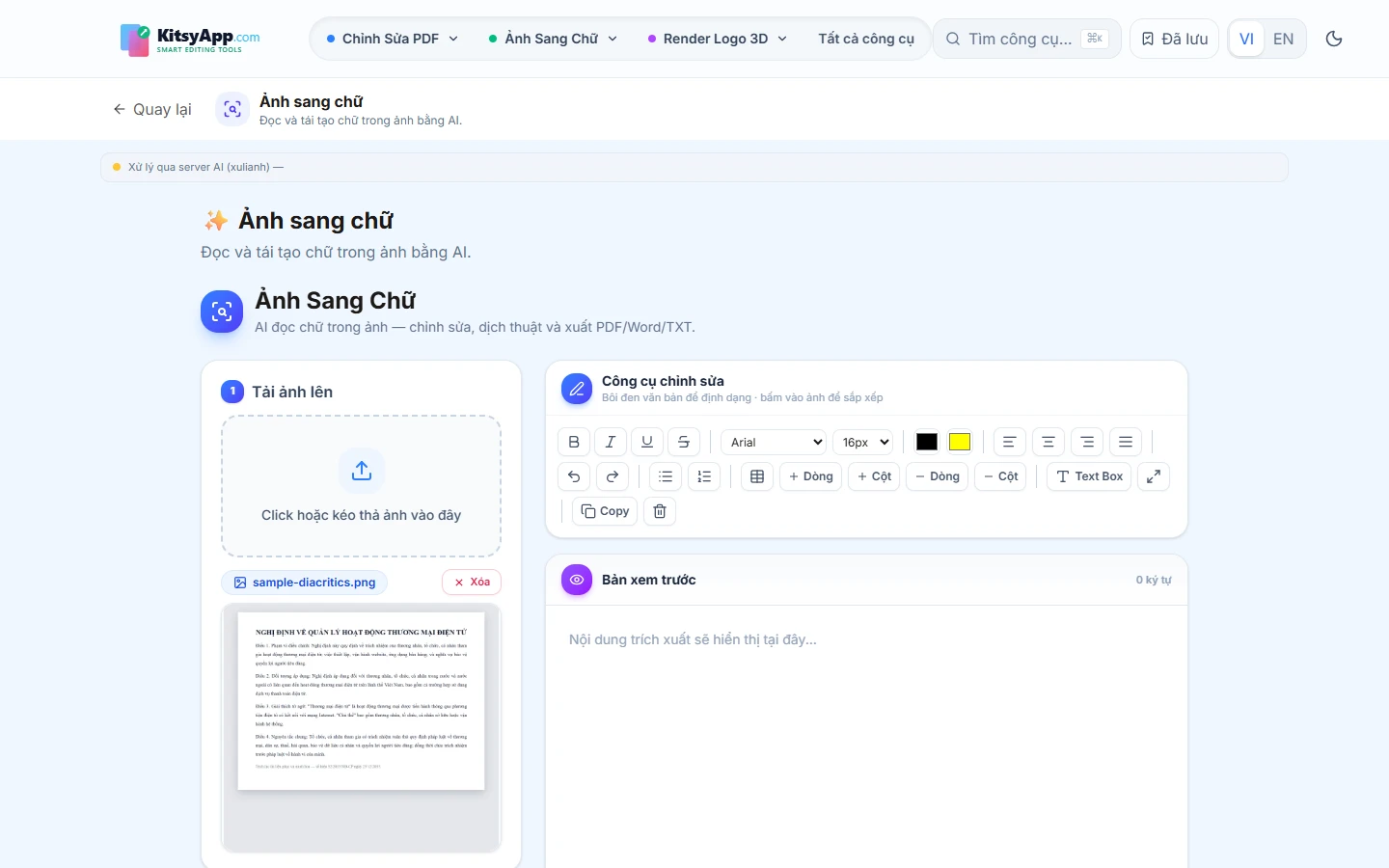Go back with Quay lại
1389x868 pixels.
click(152, 109)
